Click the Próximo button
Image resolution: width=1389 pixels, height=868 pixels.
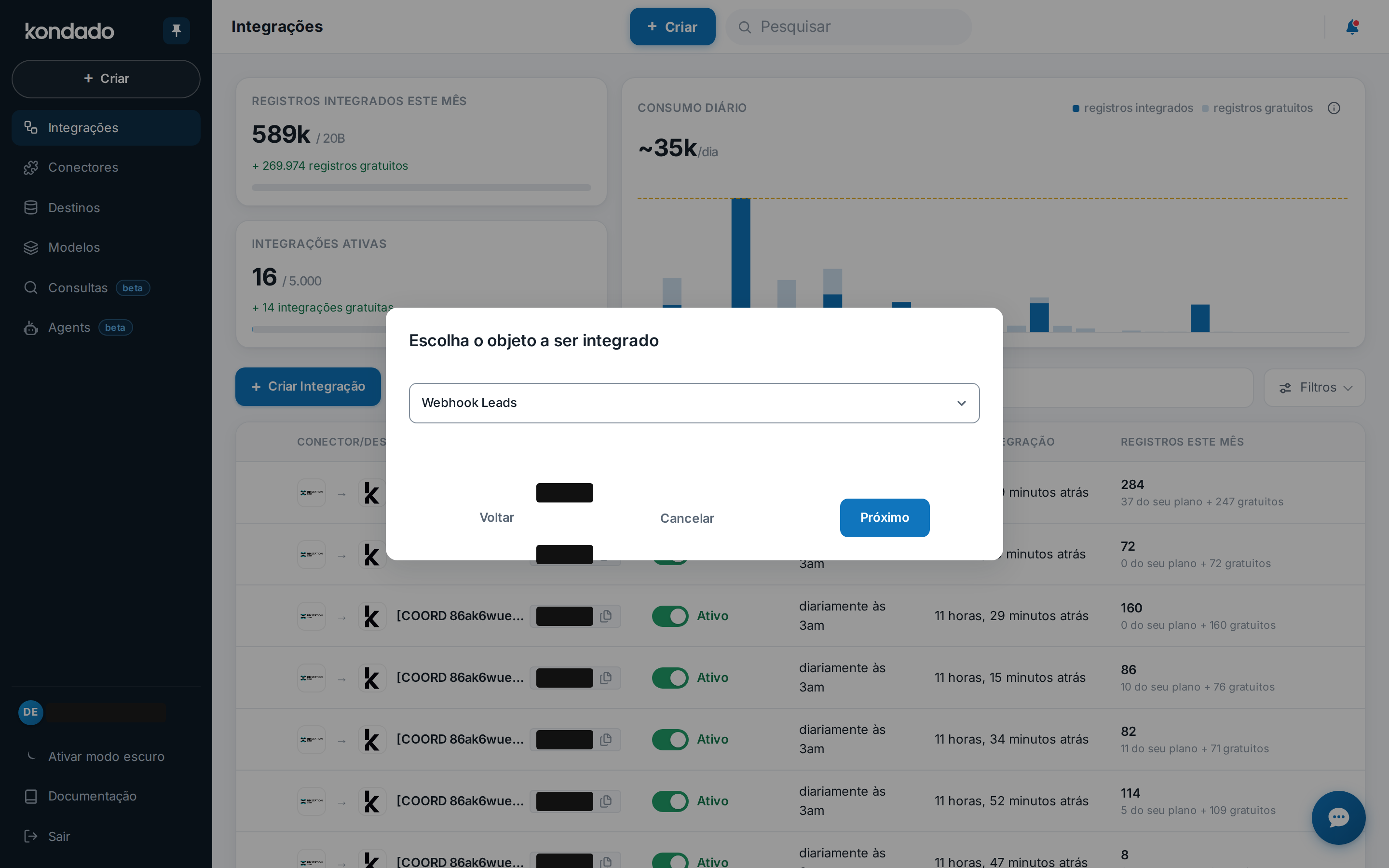885,518
